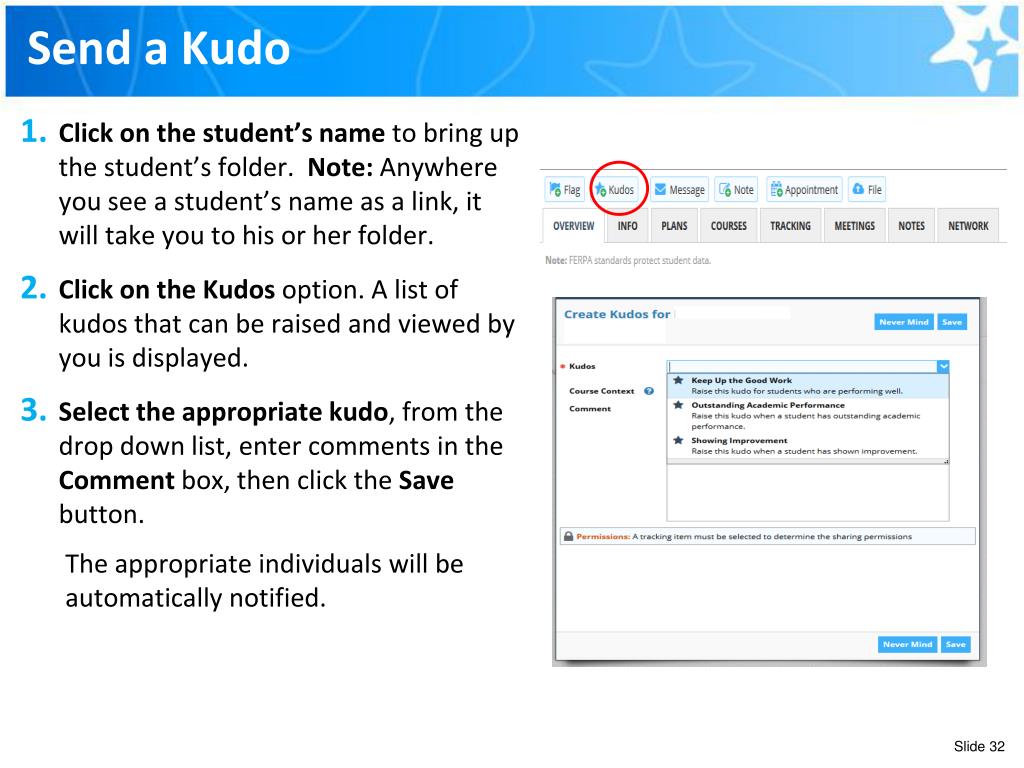
Task: Click the FERPA standards note text
Action: [x=628, y=261]
